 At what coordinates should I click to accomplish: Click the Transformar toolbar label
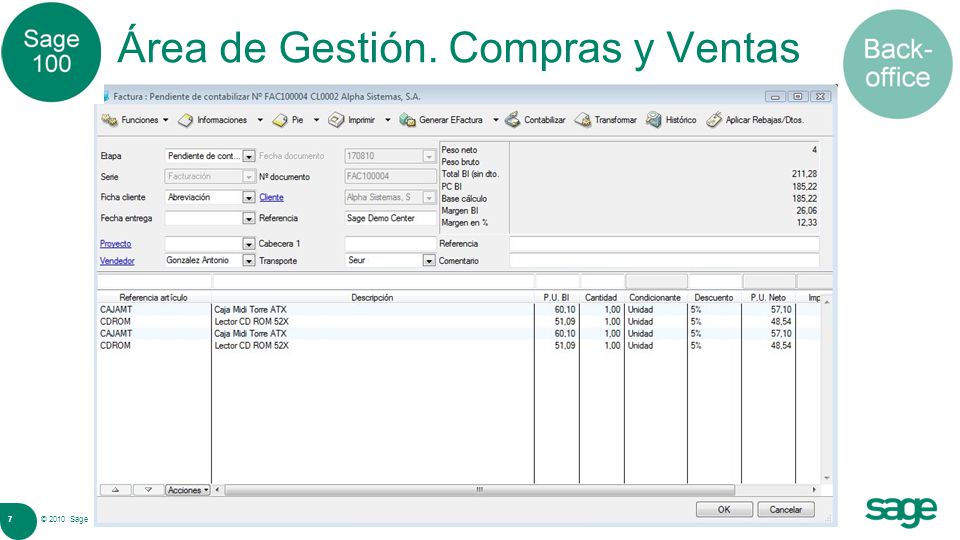[615, 120]
